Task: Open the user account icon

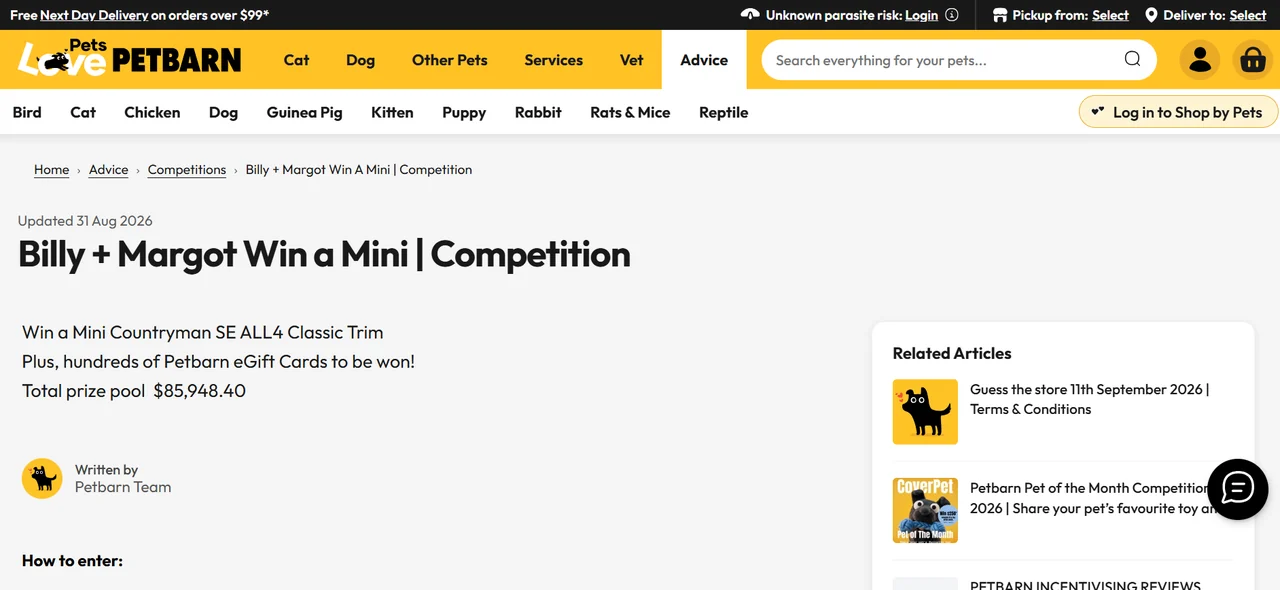Action: click(x=1200, y=60)
